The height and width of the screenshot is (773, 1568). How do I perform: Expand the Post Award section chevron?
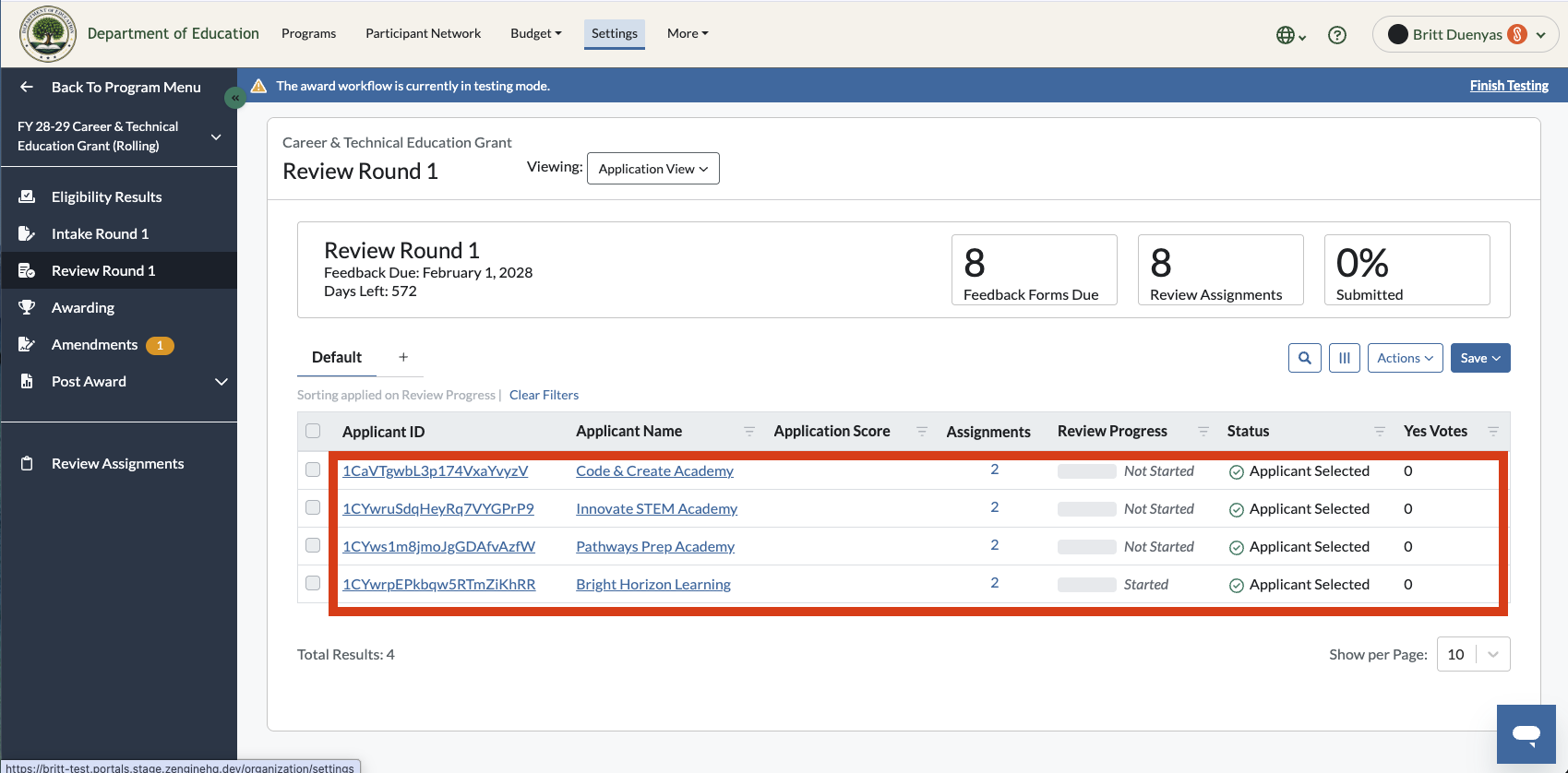[x=221, y=381]
